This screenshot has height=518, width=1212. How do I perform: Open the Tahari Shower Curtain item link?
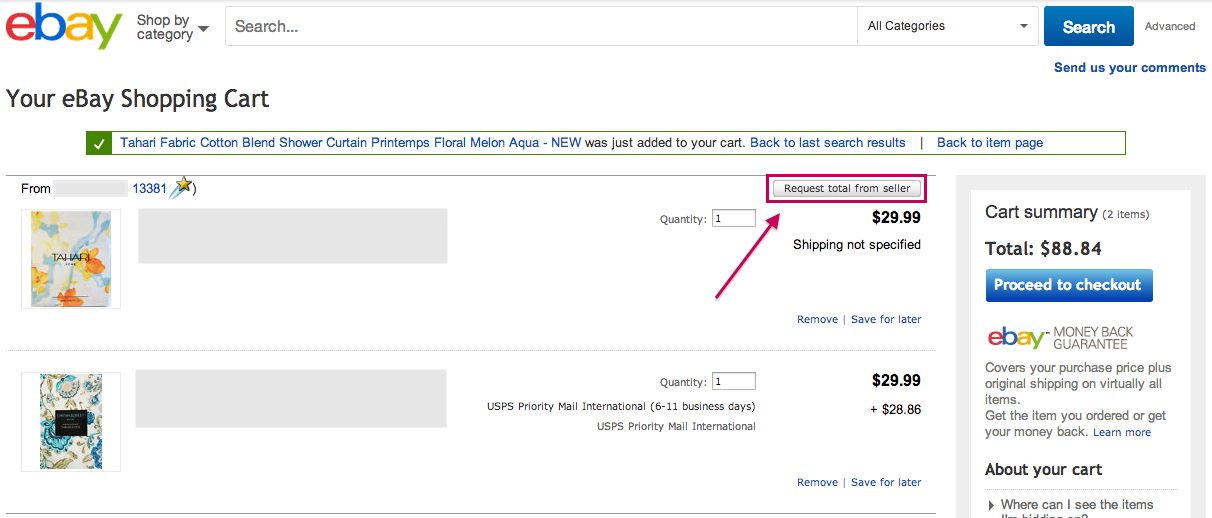[x=350, y=143]
